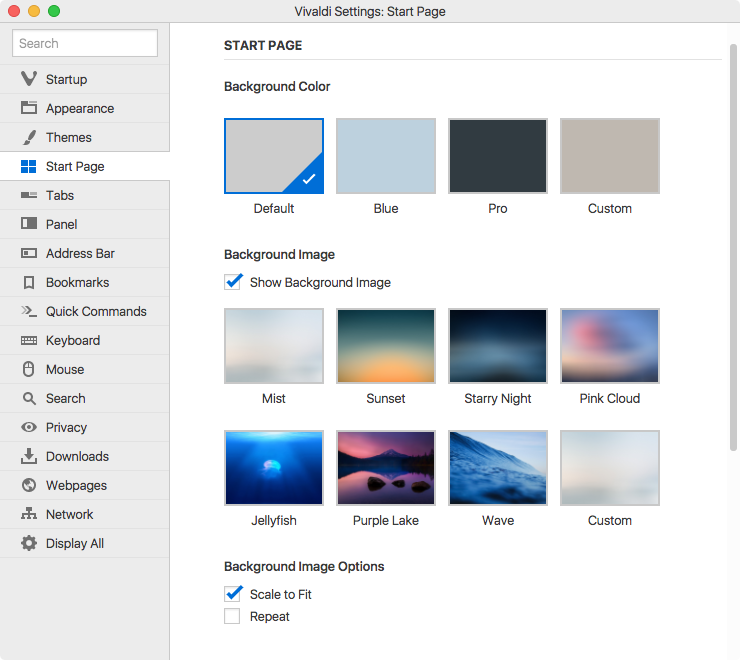Click the Privacy eye icon

29,427
